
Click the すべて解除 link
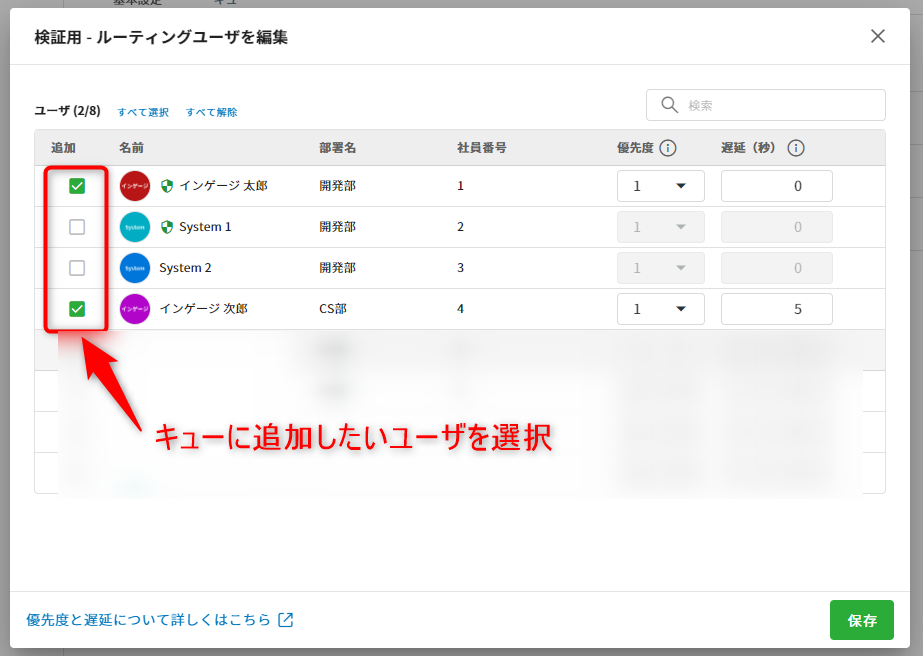pos(211,112)
